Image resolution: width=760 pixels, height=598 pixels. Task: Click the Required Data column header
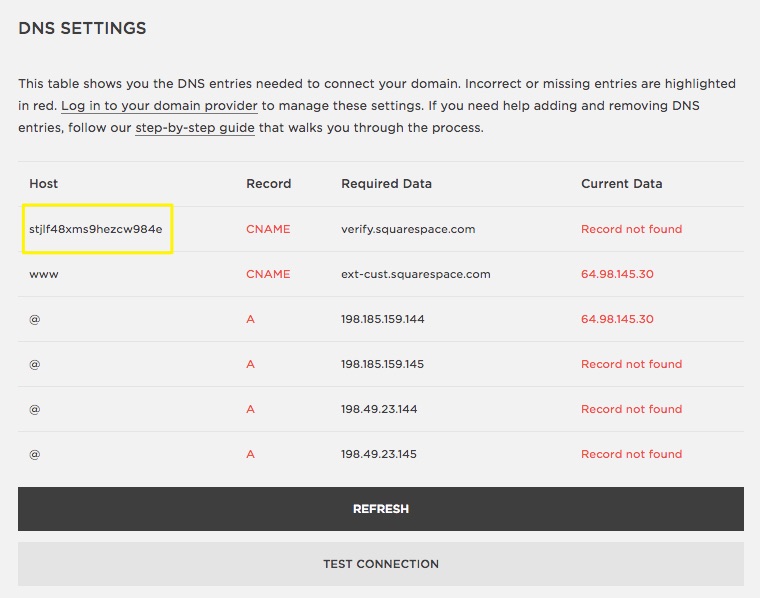pyautogui.click(x=386, y=184)
